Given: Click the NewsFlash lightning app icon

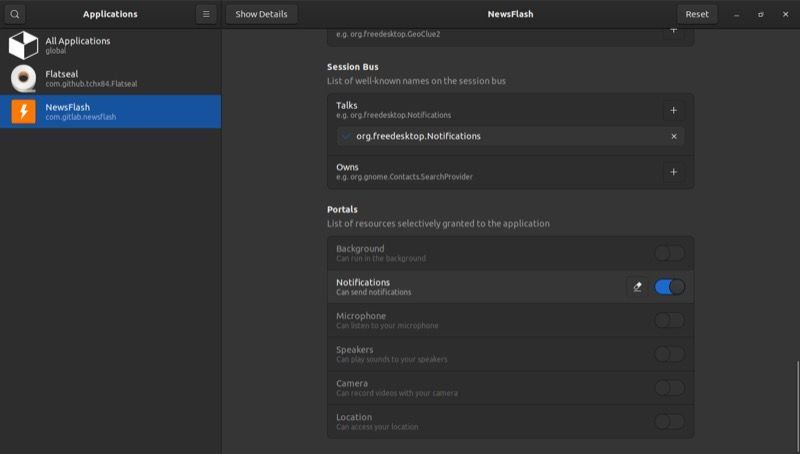Looking at the screenshot, I should (x=23, y=111).
